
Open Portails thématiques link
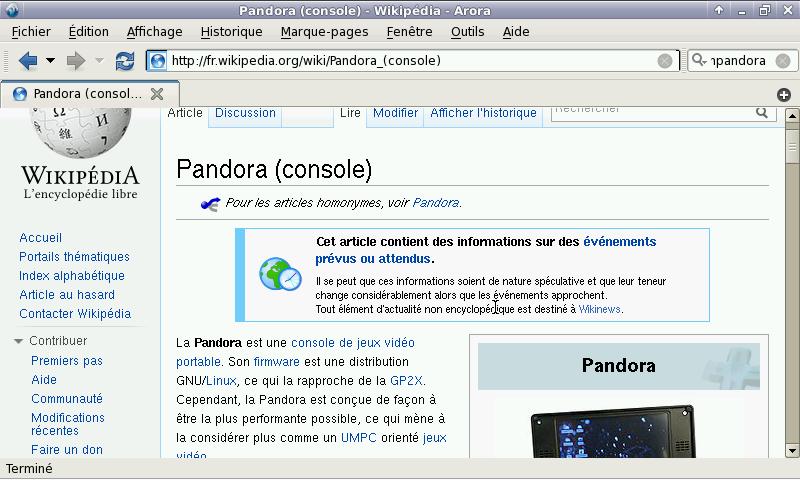[74, 257]
